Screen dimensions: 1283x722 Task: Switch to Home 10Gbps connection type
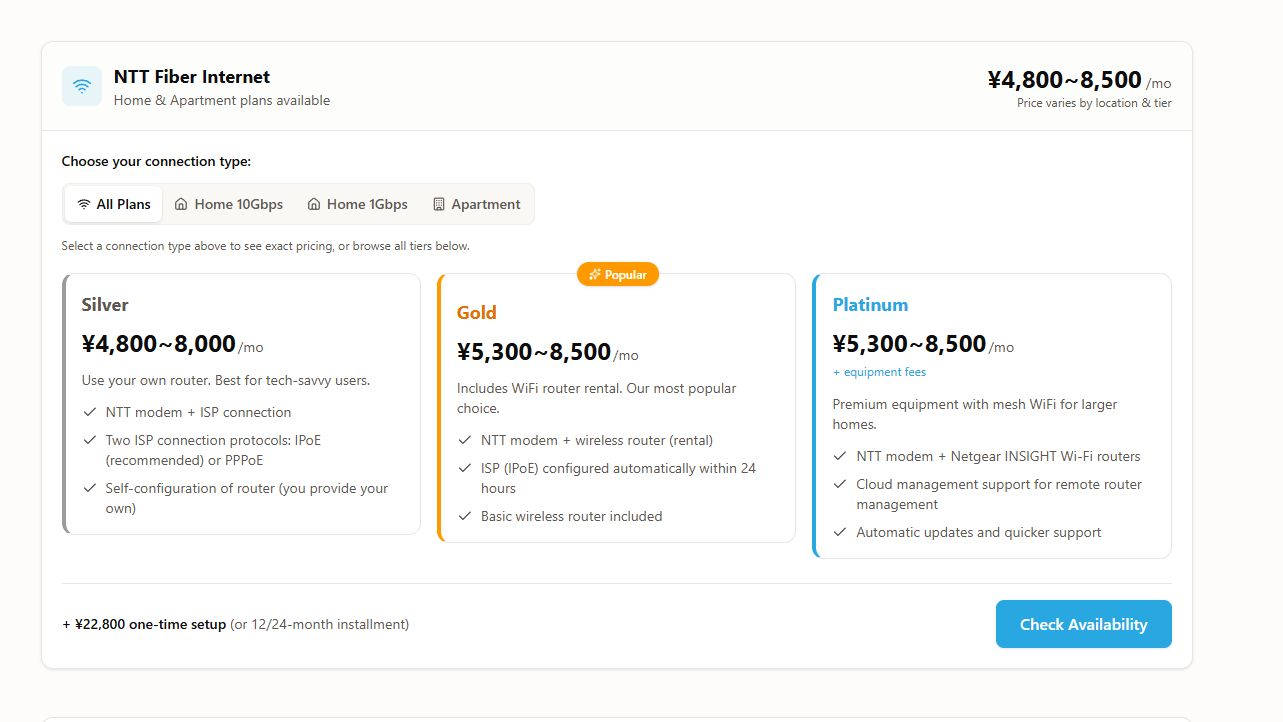tap(229, 204)
